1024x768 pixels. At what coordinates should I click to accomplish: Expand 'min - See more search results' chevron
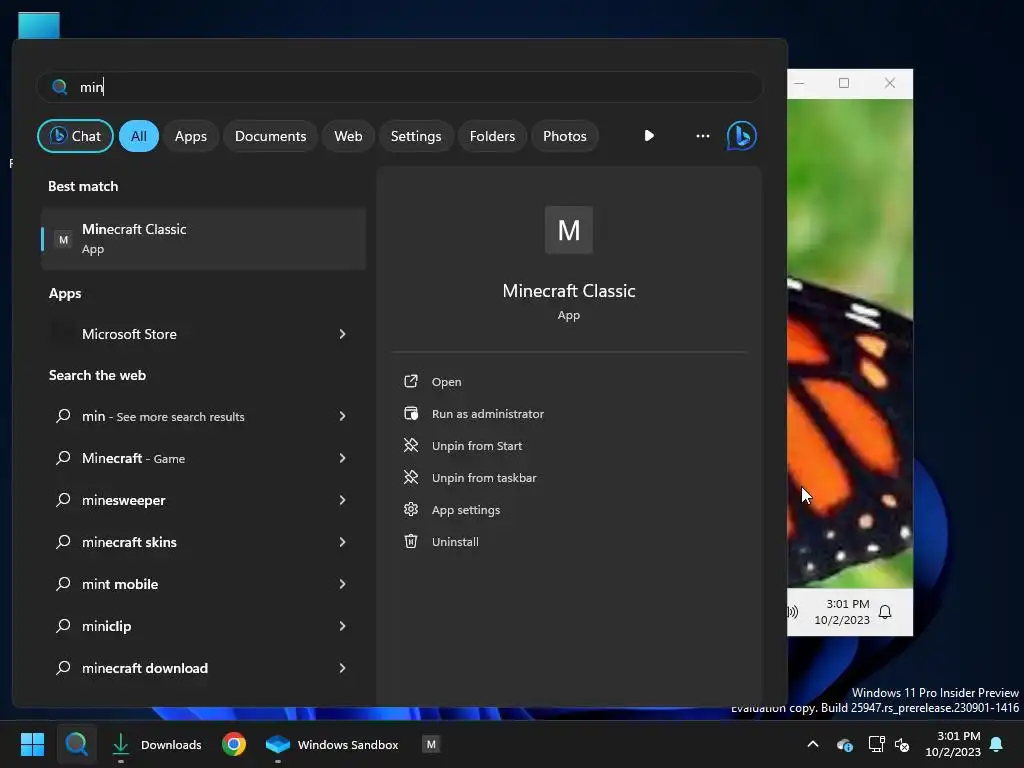342,416
